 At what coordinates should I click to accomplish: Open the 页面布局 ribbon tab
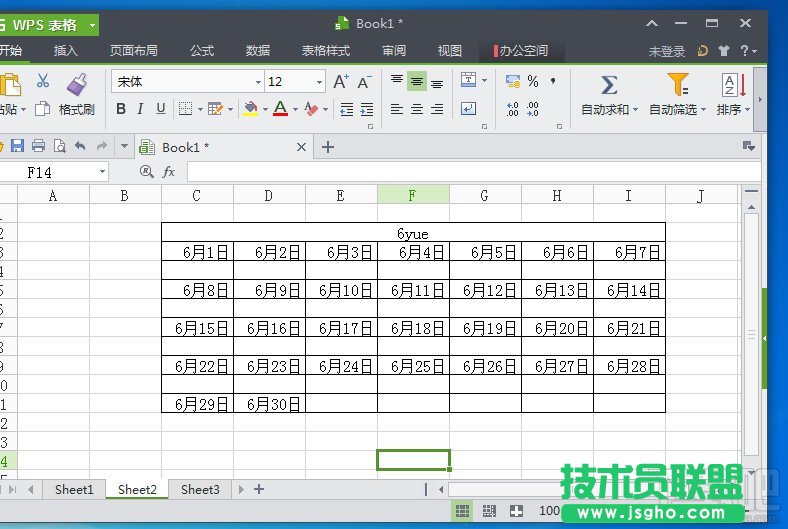pos(133,51)
